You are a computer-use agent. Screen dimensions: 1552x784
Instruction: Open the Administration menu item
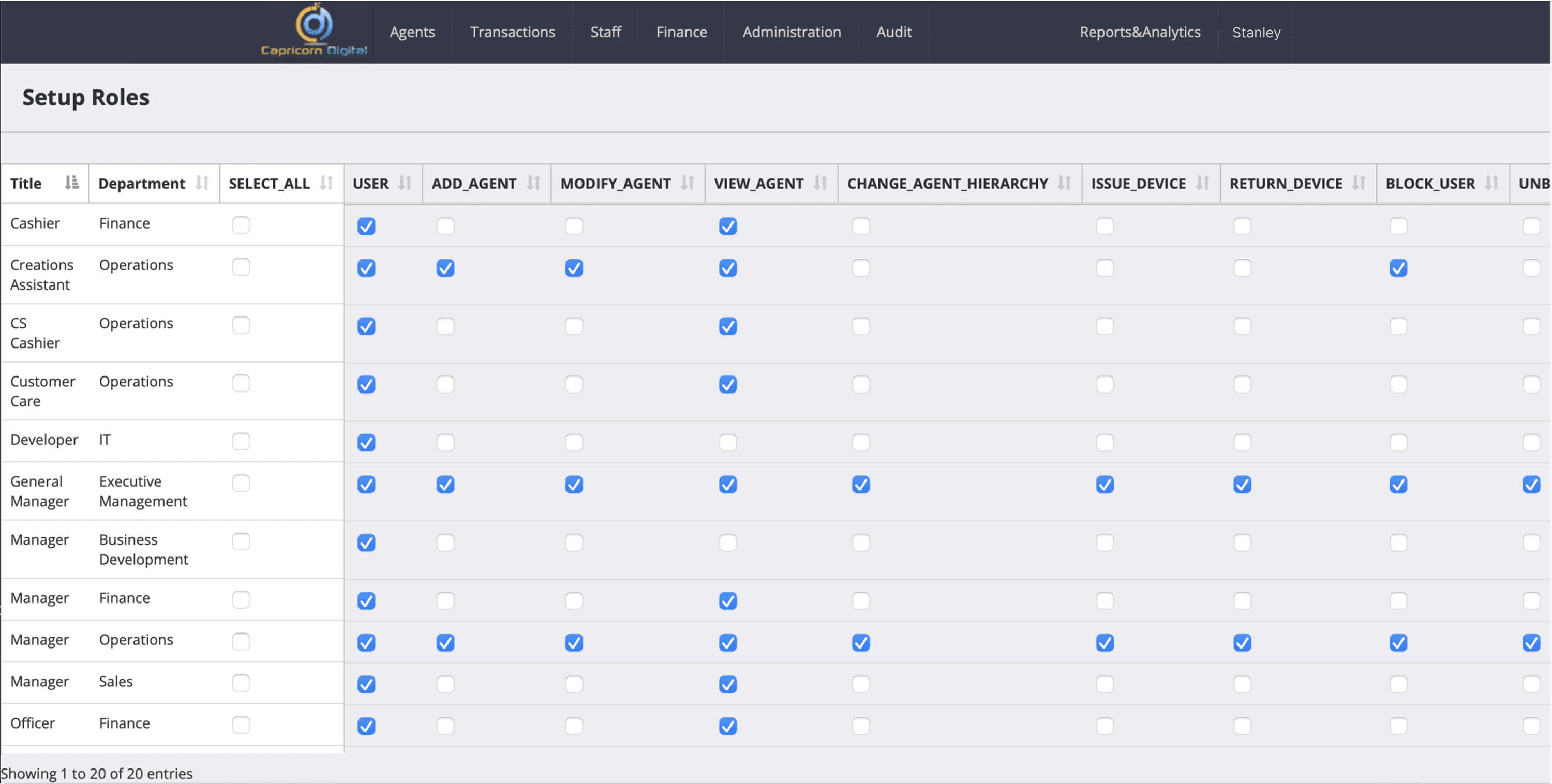click(791, 32)
